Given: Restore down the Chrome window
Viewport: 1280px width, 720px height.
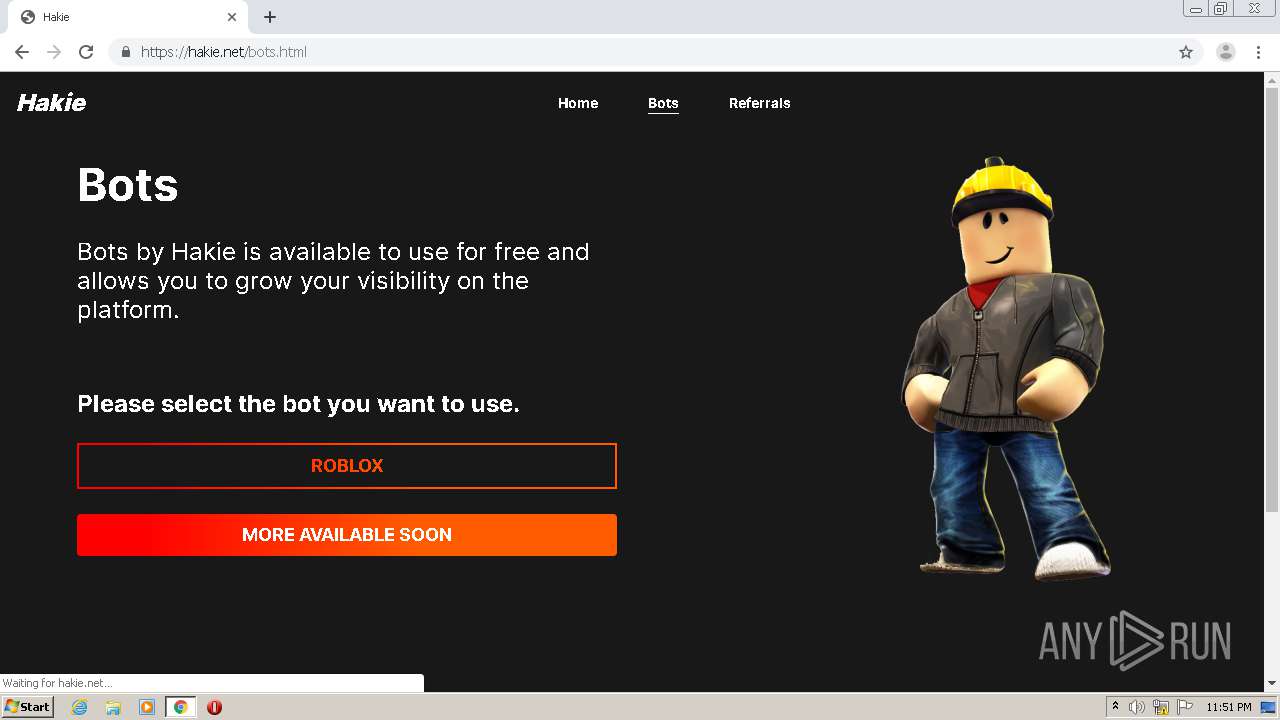Looking at the screenshot, I should (1221, 9).
